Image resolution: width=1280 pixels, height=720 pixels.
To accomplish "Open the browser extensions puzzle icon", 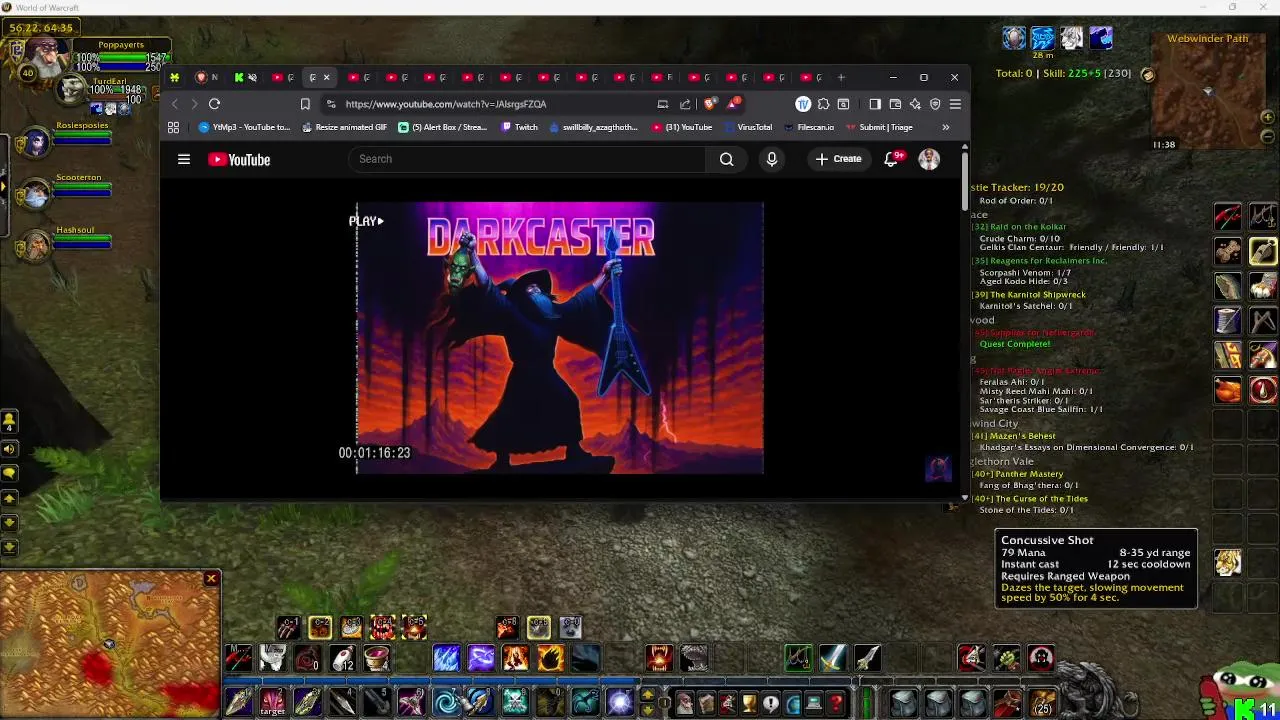I will [x=823, y=104].
